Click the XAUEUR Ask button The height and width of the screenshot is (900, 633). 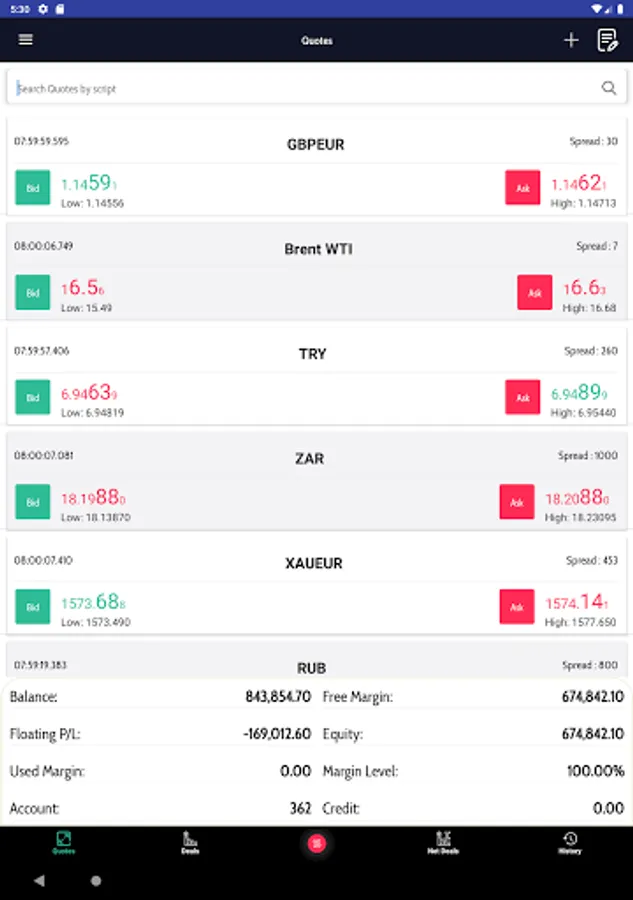pos(517,607)
